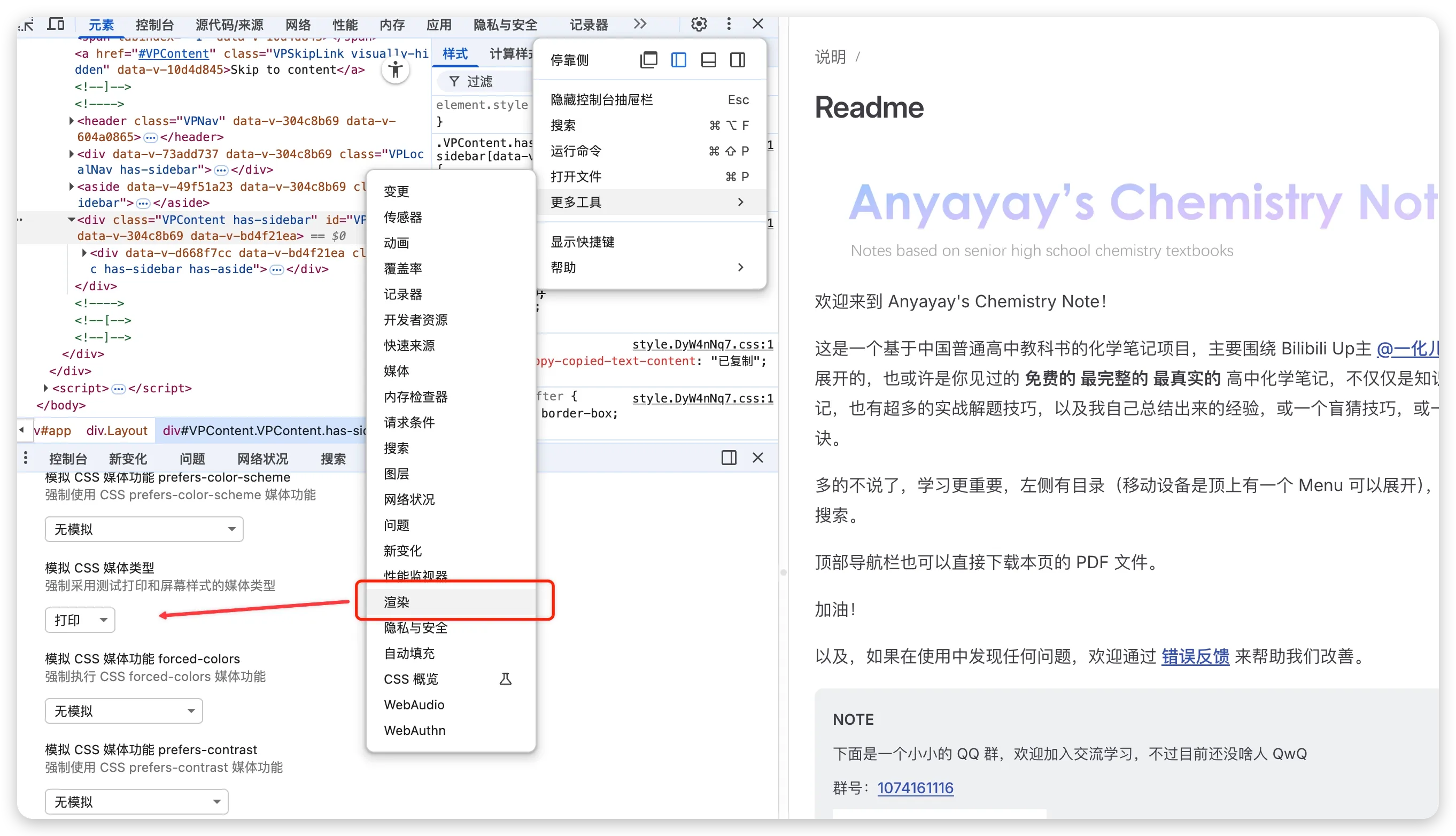Dock DevTools to the left side

[x=679, y=60]
